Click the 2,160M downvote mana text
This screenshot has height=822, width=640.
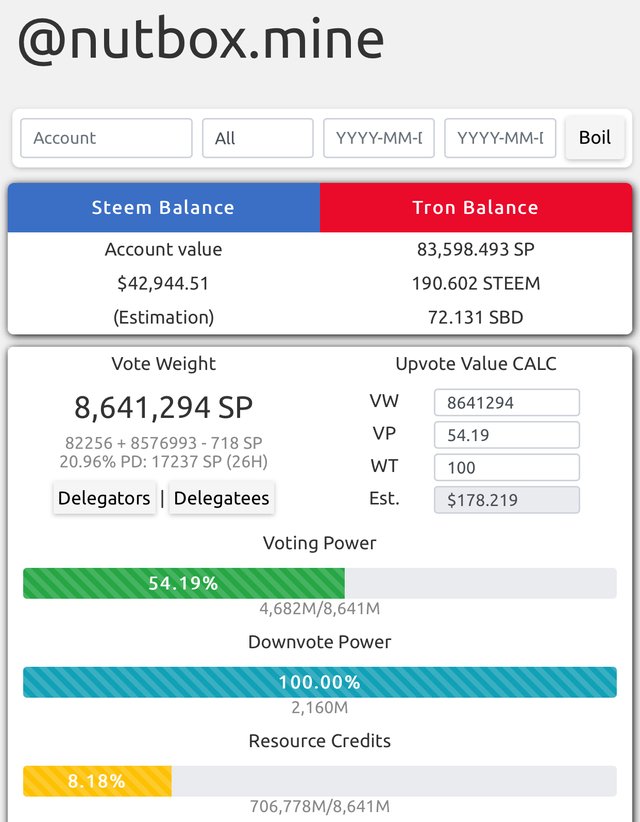click(x=320, y=708)
